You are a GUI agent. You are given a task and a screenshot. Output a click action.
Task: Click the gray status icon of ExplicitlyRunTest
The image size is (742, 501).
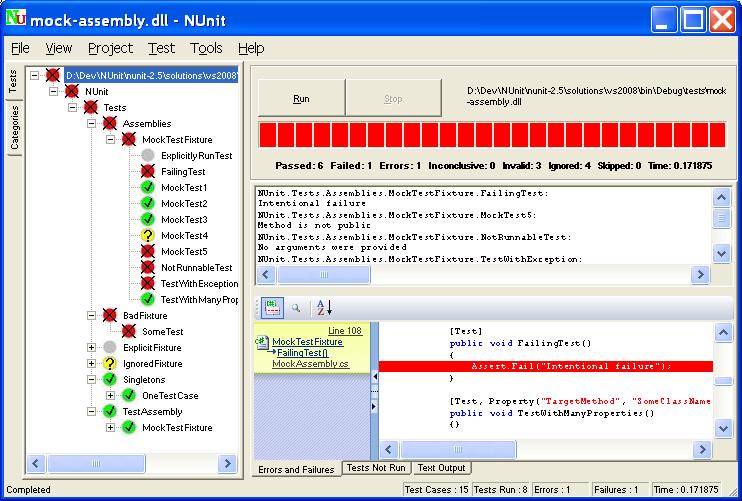(148, 155)
